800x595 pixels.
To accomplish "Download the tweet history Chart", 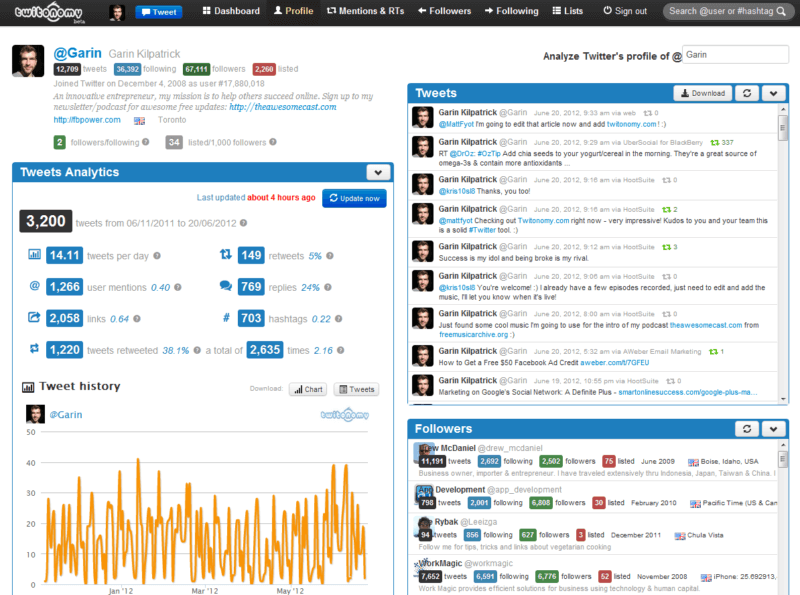I will pos(309,389).
